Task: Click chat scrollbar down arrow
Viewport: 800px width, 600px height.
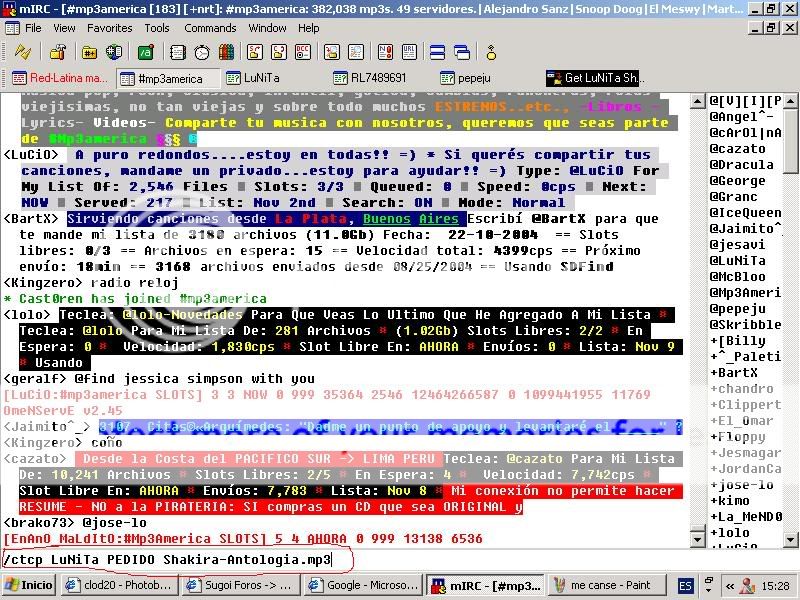Action: (697, 539)
